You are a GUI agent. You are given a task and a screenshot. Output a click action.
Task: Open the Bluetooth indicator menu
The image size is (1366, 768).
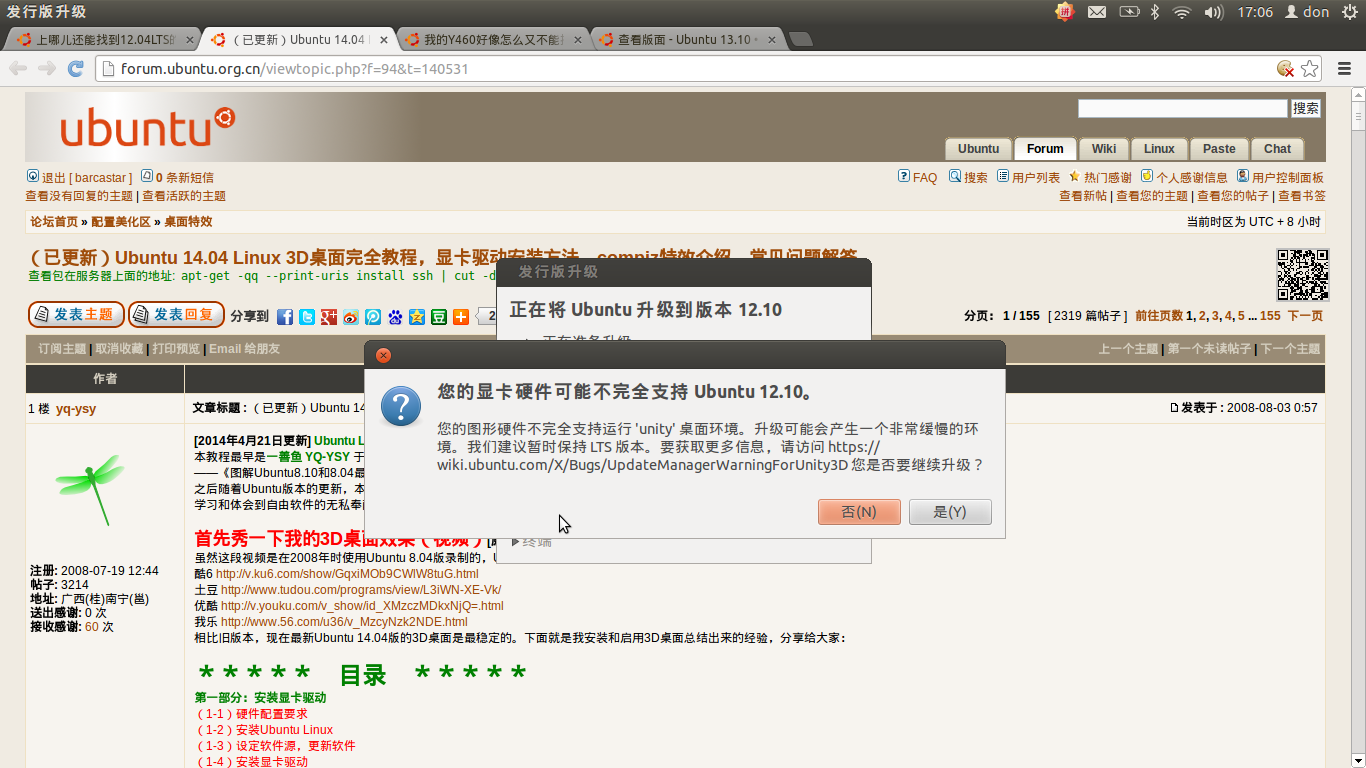point(1154,12)
